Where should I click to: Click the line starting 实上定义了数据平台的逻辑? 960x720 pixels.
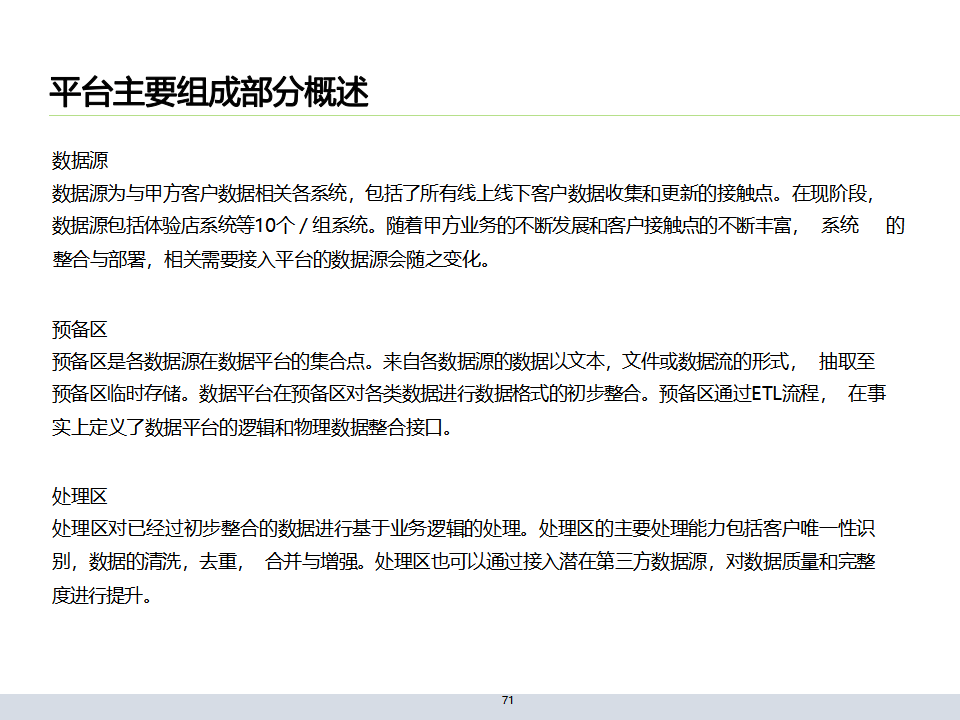pos(252,427)
